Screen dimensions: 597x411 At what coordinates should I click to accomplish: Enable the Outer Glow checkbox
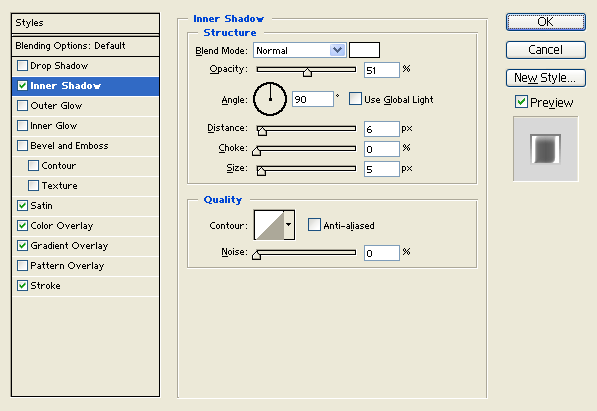(22, 106)
